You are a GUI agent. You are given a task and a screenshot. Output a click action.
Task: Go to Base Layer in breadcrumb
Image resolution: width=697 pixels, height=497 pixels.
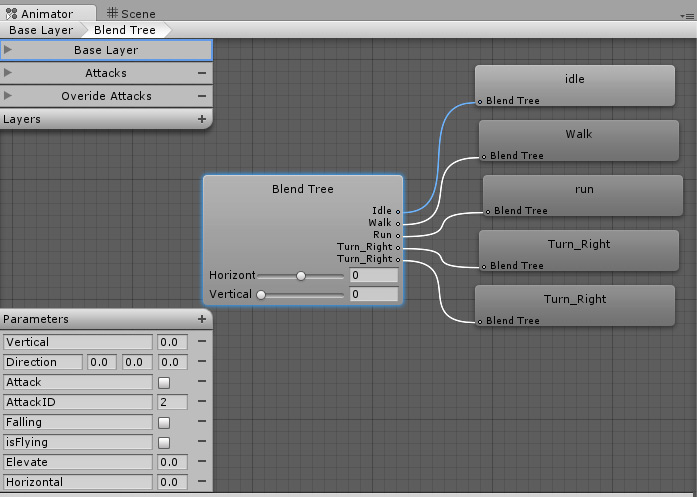(41, 30)
